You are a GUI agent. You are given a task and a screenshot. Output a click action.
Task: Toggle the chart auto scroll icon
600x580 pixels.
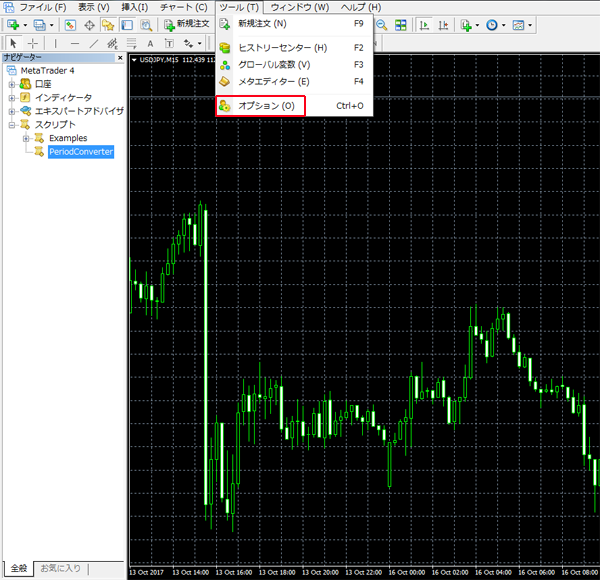coord(425,25)
